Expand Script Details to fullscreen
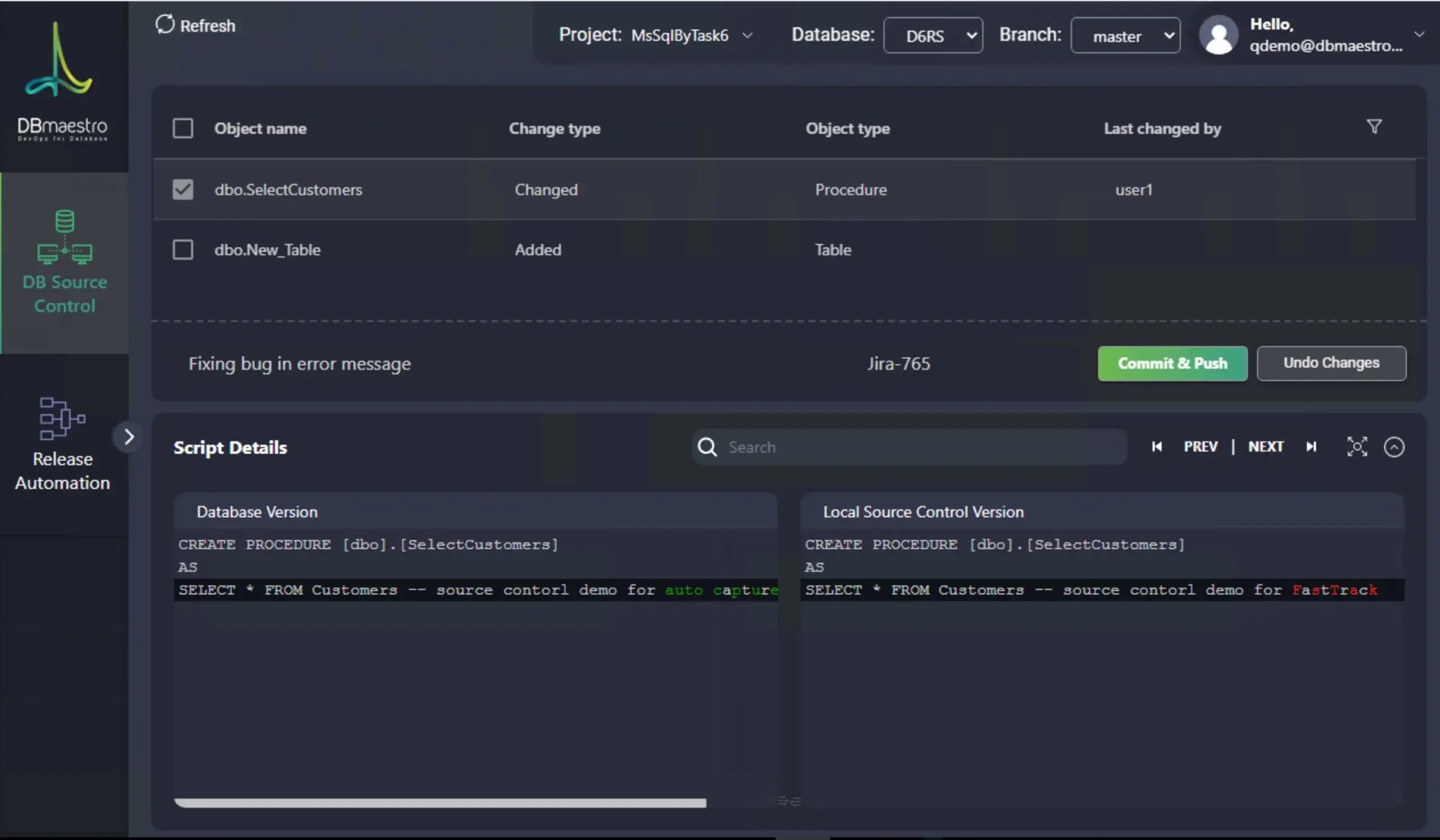The image size is (1440, 840). pos(1357,446)
